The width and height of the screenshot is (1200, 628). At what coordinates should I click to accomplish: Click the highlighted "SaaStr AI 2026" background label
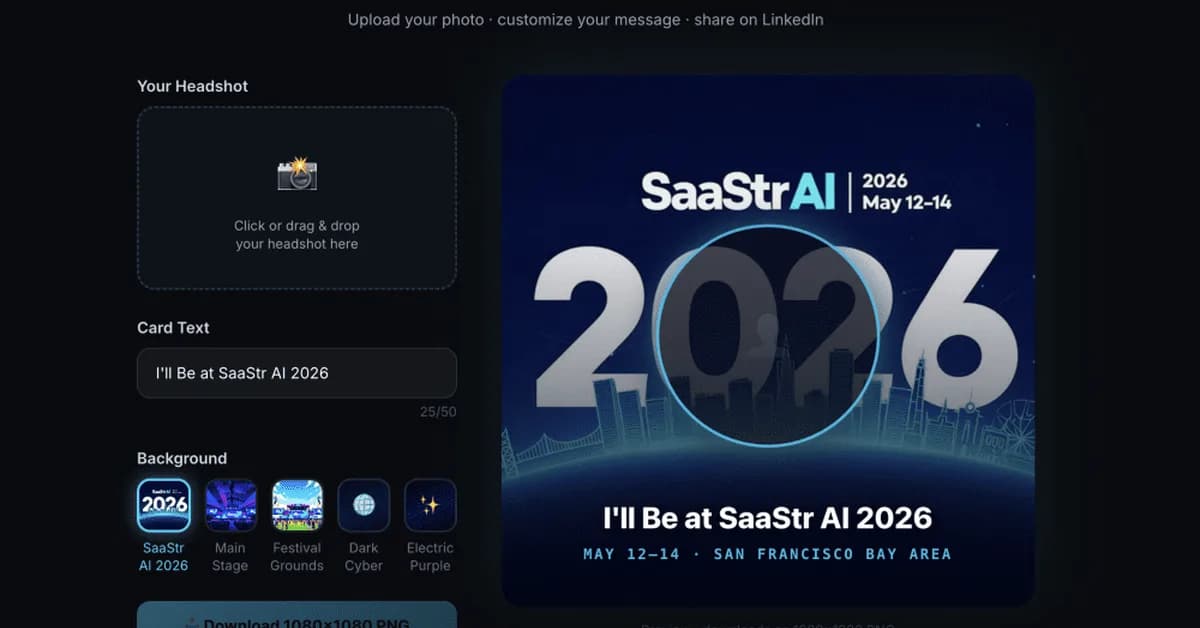(x=164, y=557)
